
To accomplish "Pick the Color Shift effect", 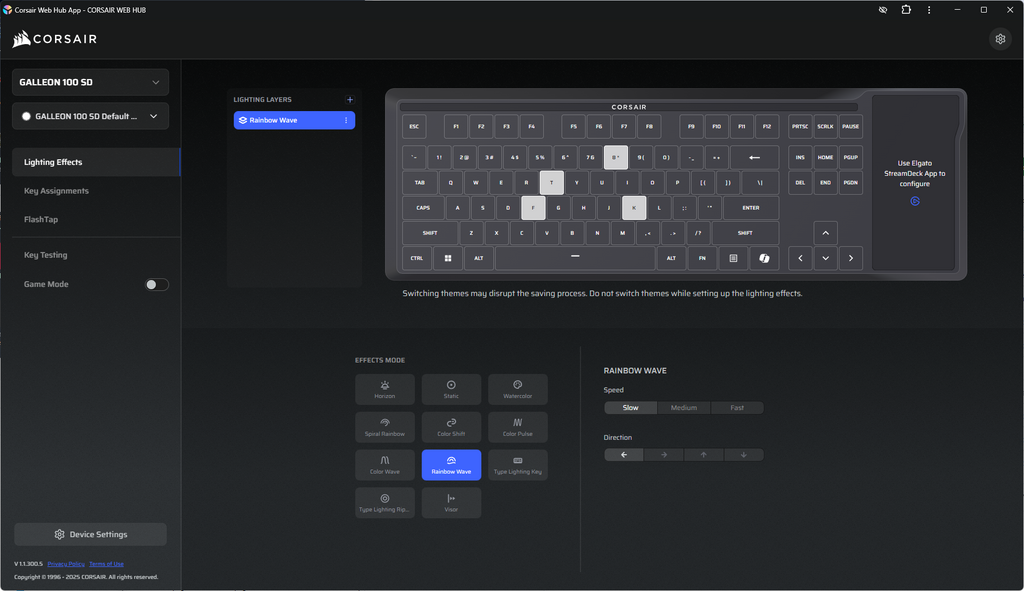I will pos(451,427).
